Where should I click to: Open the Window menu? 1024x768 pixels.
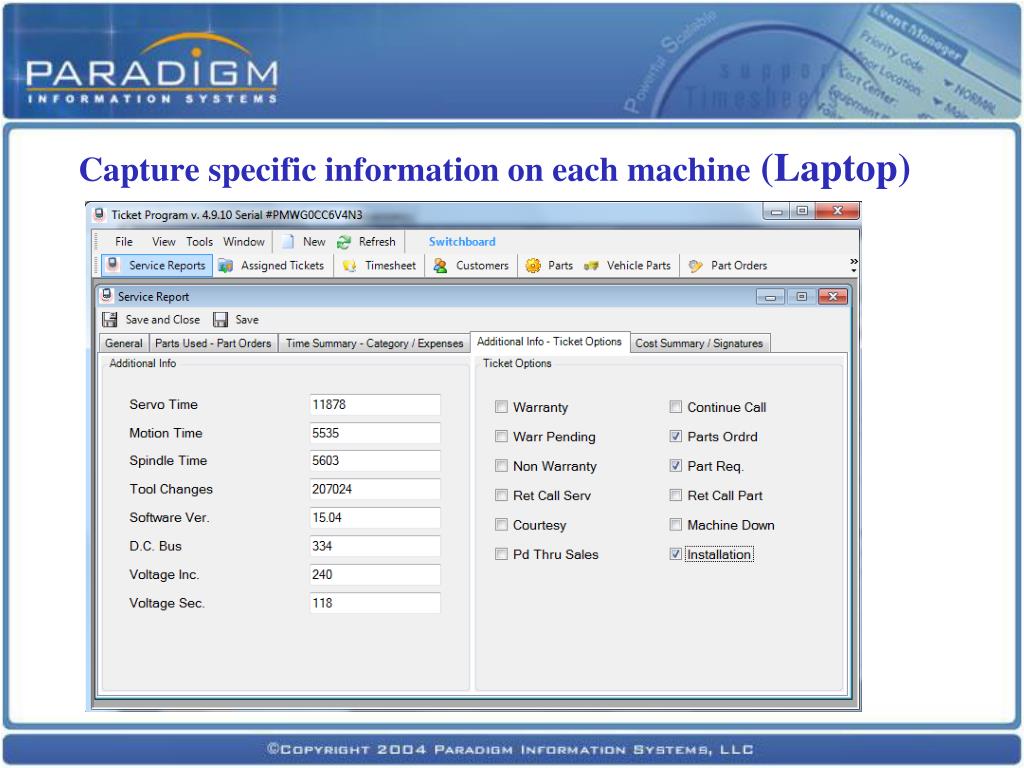pos(244,242)
